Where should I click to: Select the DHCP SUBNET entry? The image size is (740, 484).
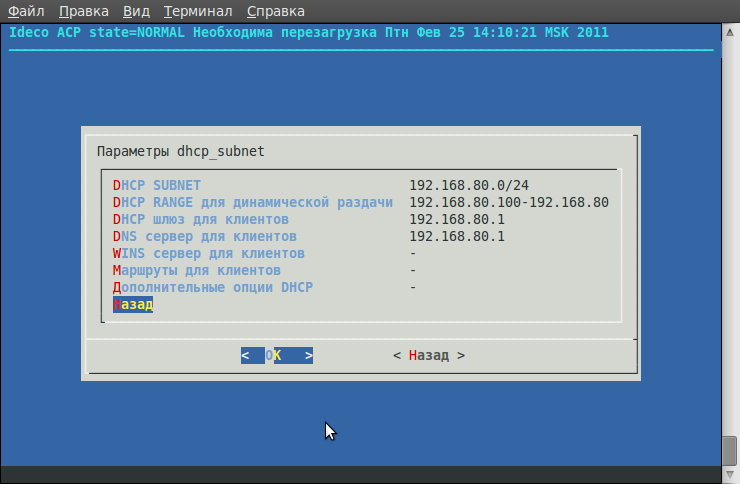tap(157, 185)
